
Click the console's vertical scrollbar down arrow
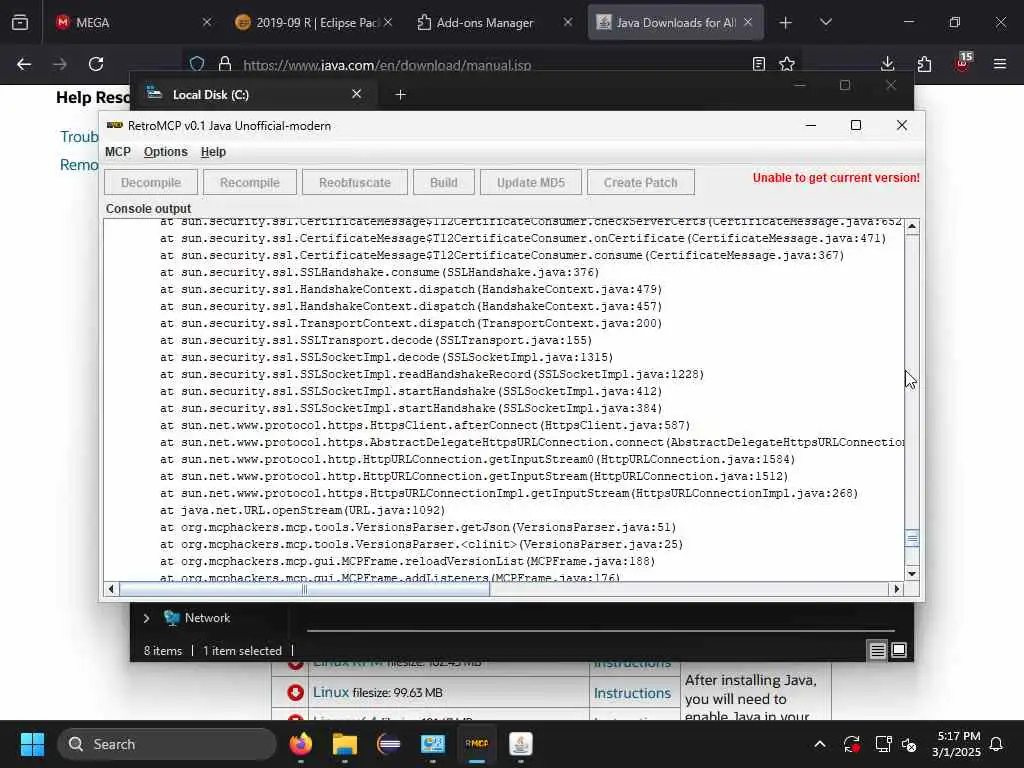(x=912, y=573)
